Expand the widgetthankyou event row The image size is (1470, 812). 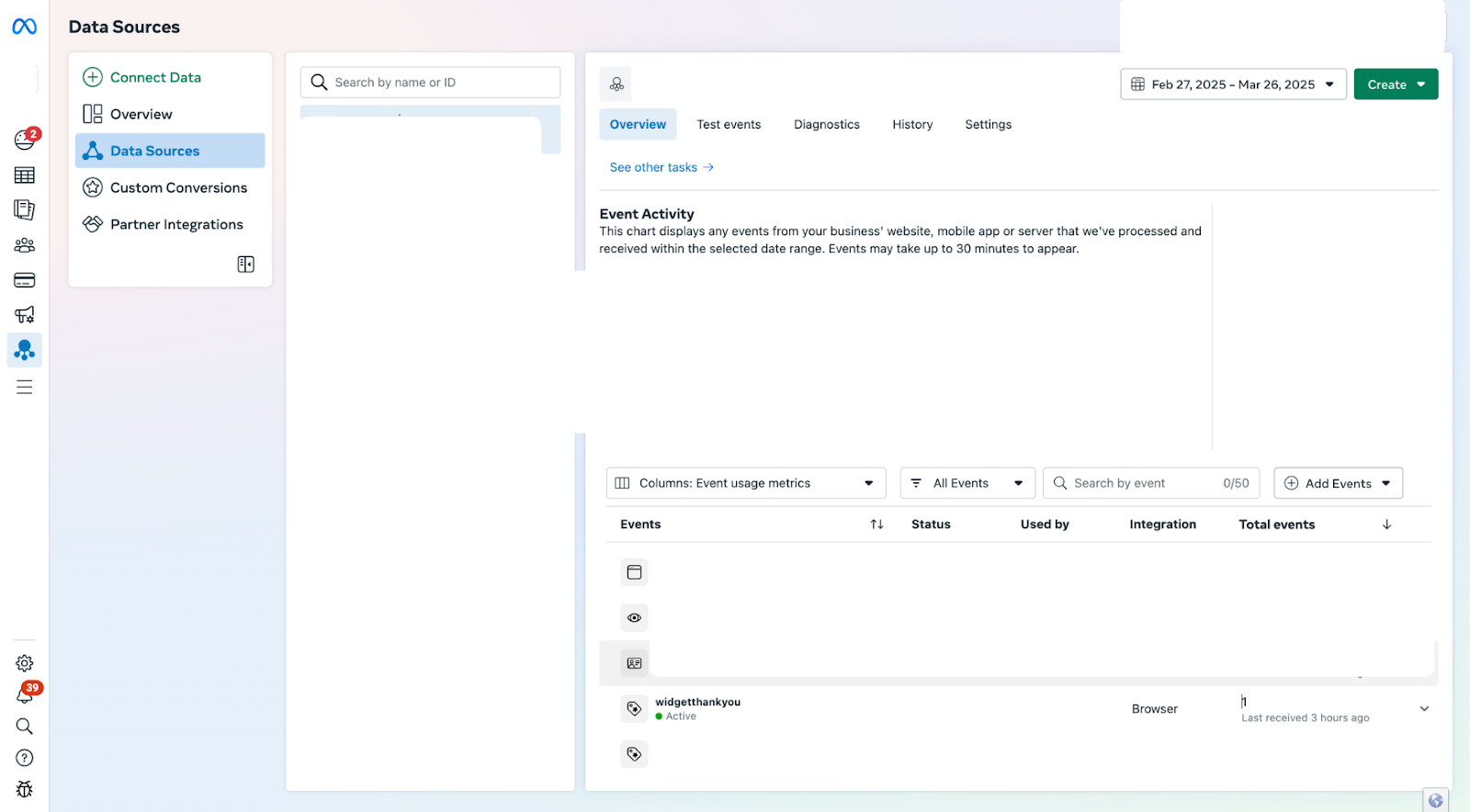[1424, 709]
